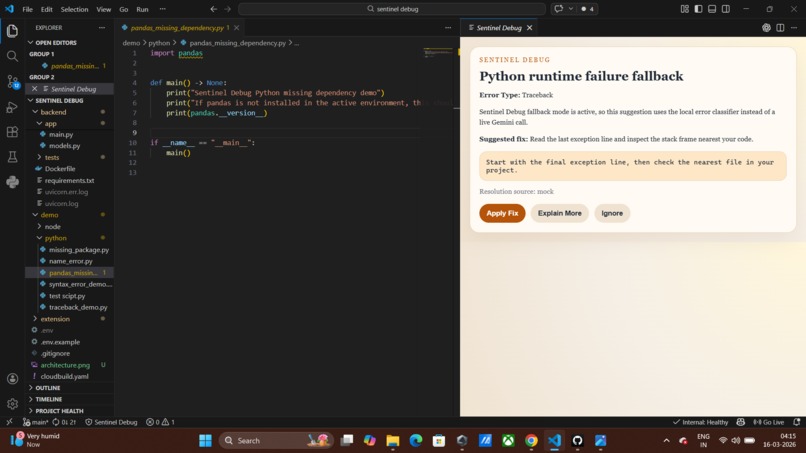Close Sentinel Debug in Open Editors
This screenshot has height=453, width=806.
(34, 89)
